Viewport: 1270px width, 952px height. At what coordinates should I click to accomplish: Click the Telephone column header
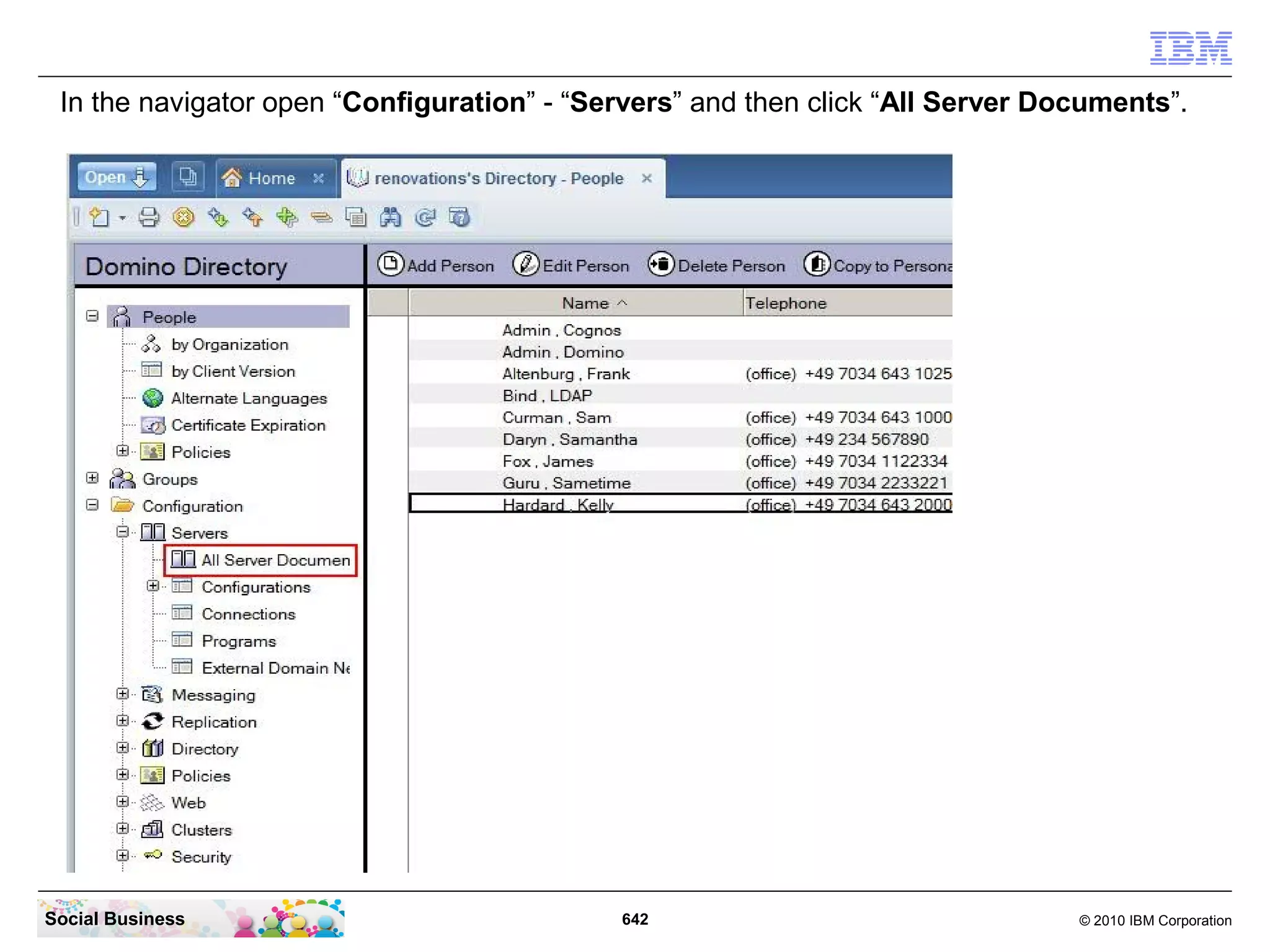point(848,303)
